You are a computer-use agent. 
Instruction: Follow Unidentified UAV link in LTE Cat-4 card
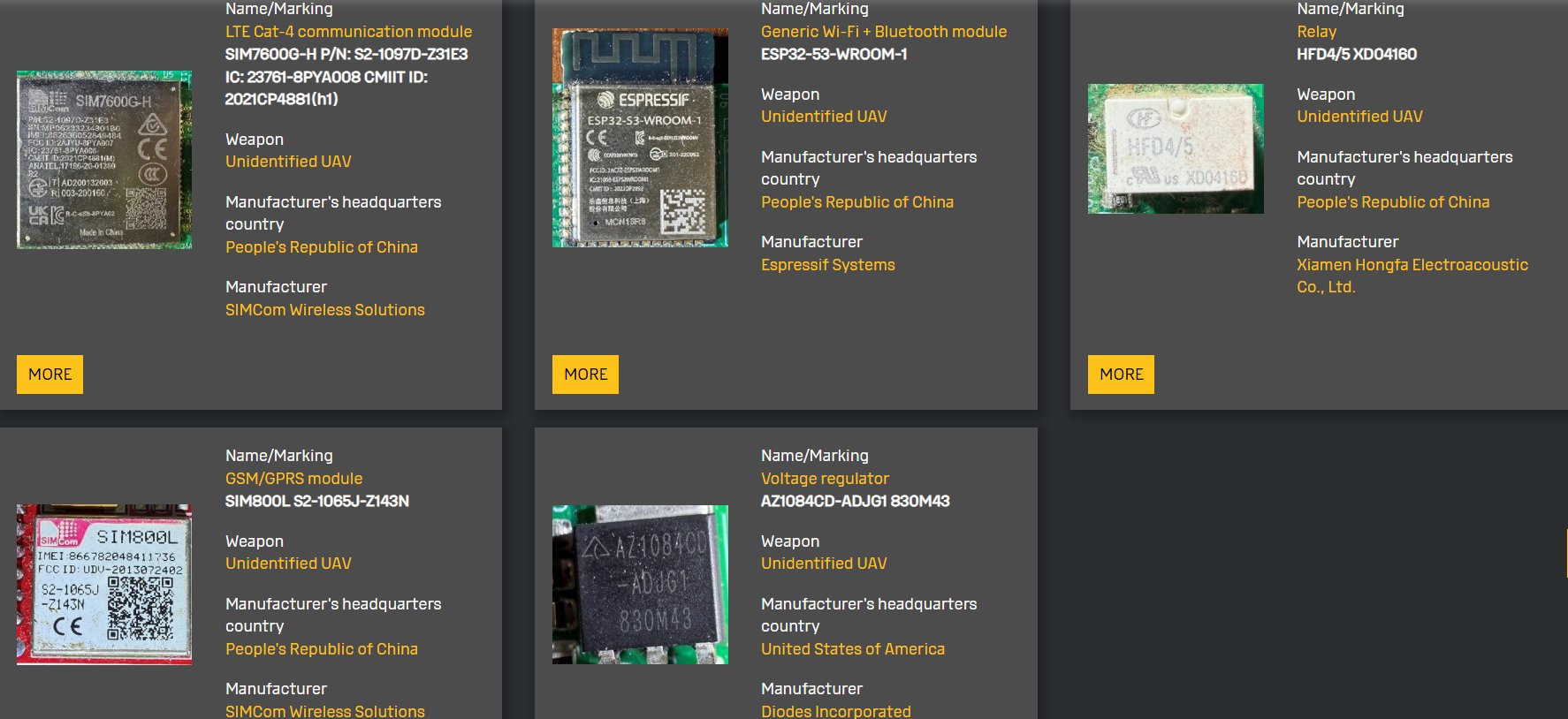tap(288, 162)
